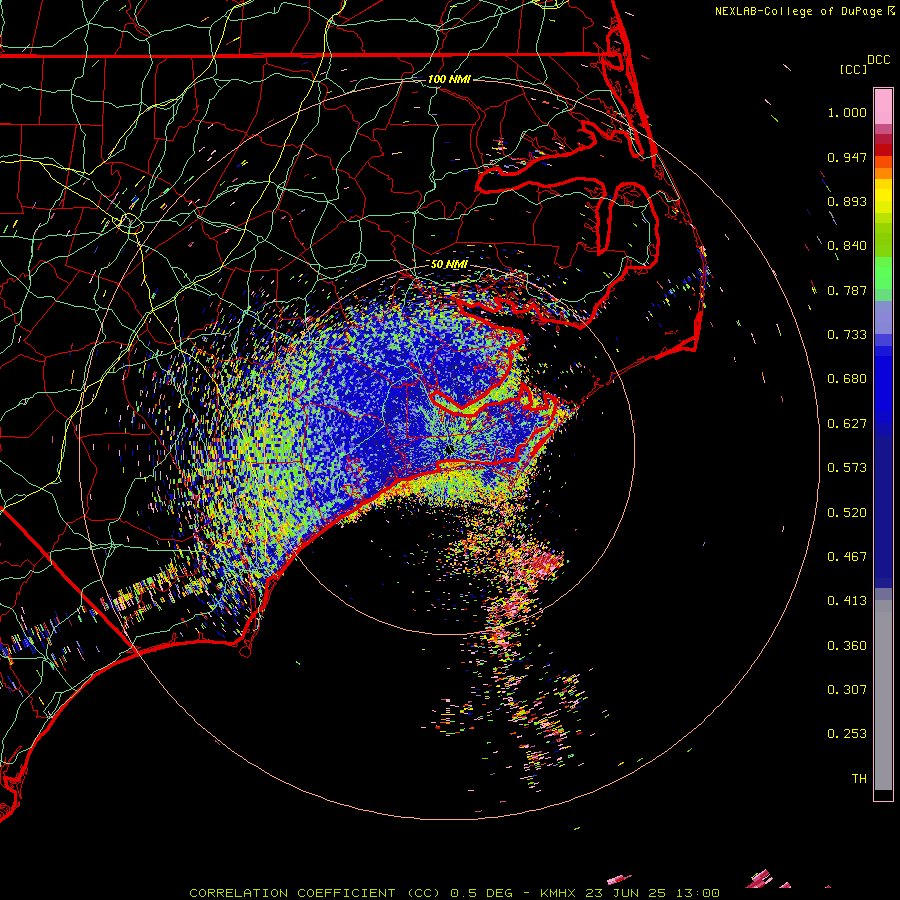Image resolution: width=900 pixels, height=900 pixels.
Task: Click the 0.733 scale value
Action: [x=847, y=335]
